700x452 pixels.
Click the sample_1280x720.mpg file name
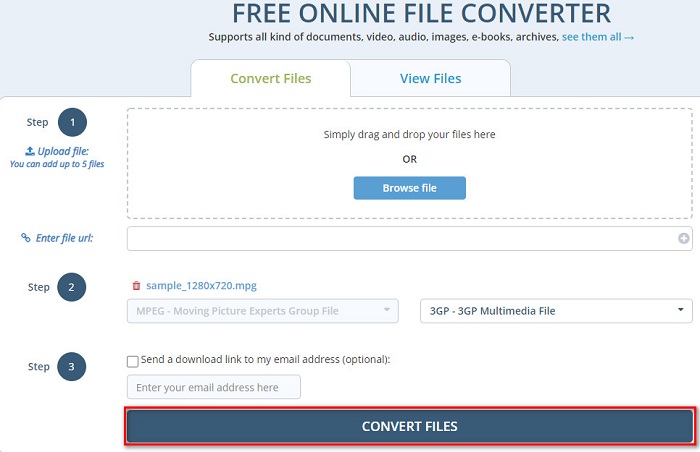coord(201,285)
